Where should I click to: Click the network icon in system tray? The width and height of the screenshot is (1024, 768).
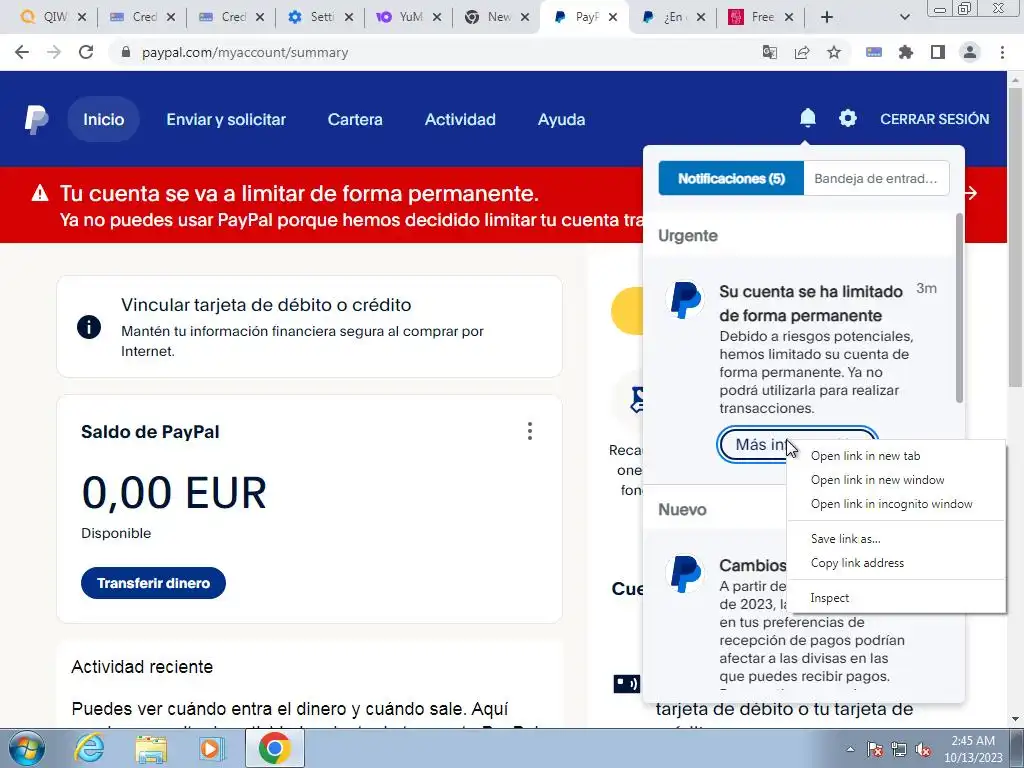(899, 750)
